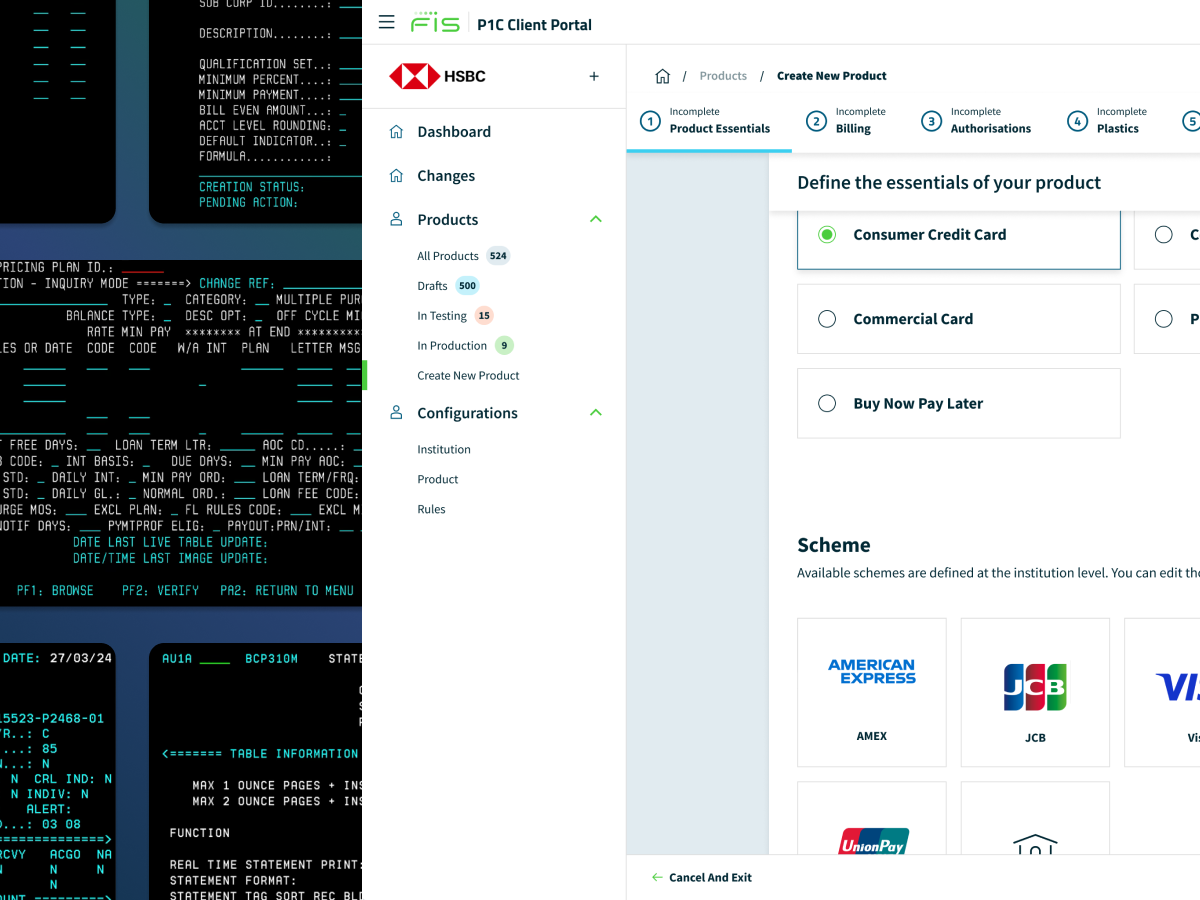Open the Authorisations step tab
Image resolution: width=1200 pixels, height=900 pixels.
[977, 121]
